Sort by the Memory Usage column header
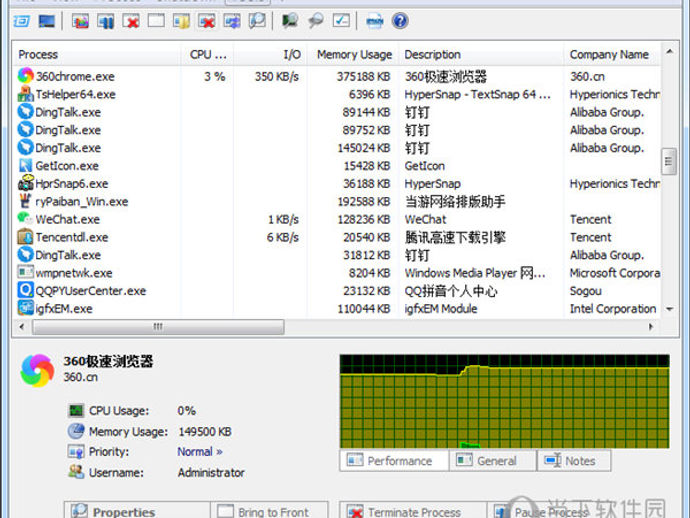The width and height of the screenshot is (690, 518). tap(354, 55)
